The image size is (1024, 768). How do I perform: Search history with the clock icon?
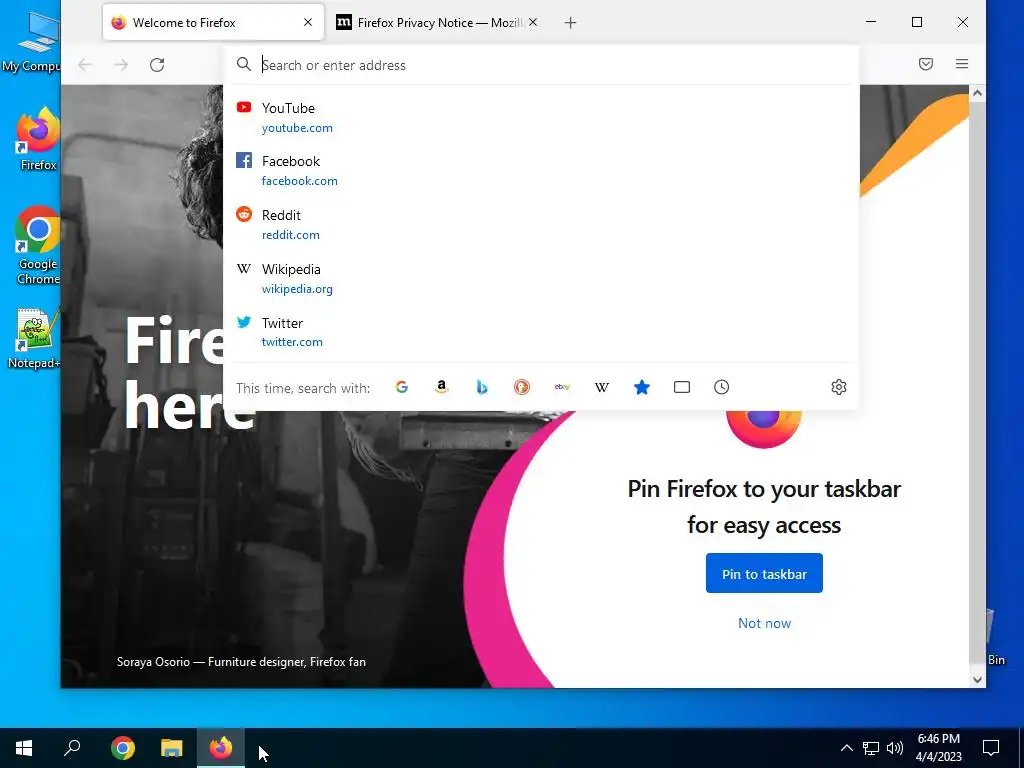722,387
